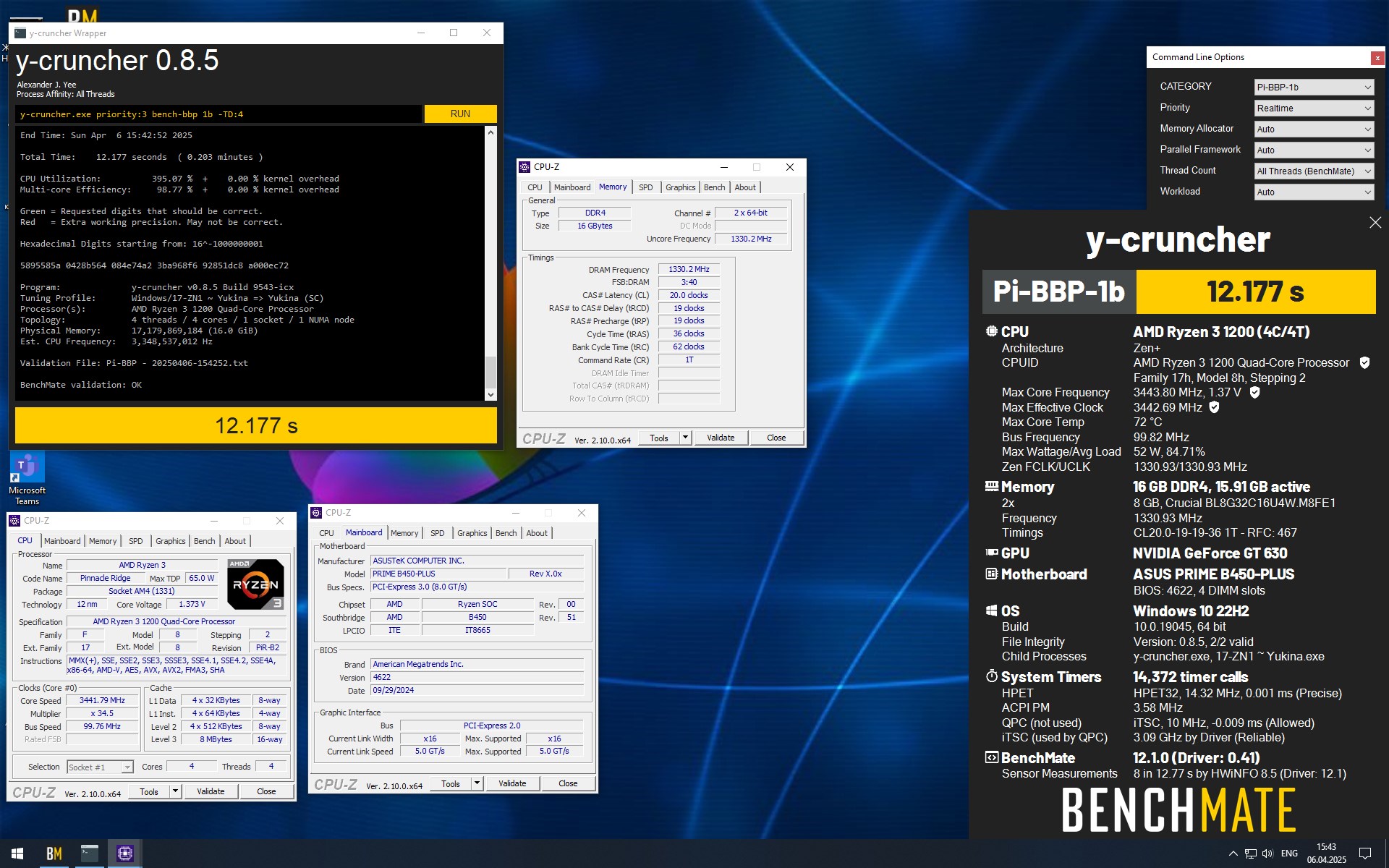
Task: Close the Command Line Options panel
Action: click(1377, 58)
